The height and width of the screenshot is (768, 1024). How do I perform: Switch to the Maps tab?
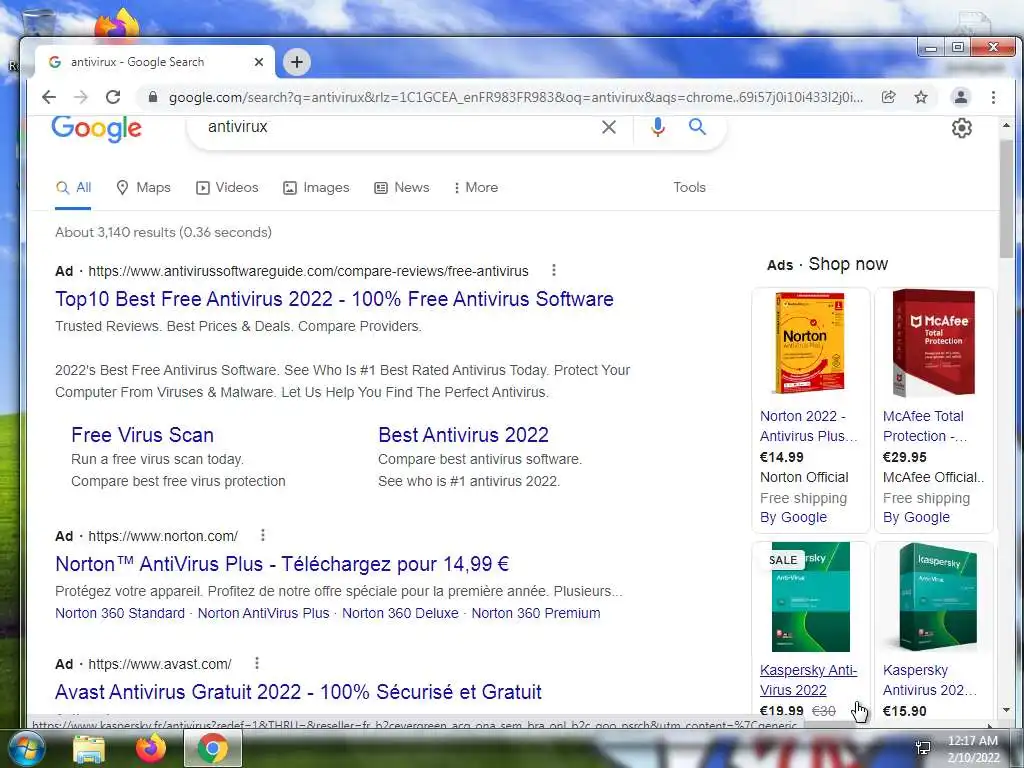143,188
